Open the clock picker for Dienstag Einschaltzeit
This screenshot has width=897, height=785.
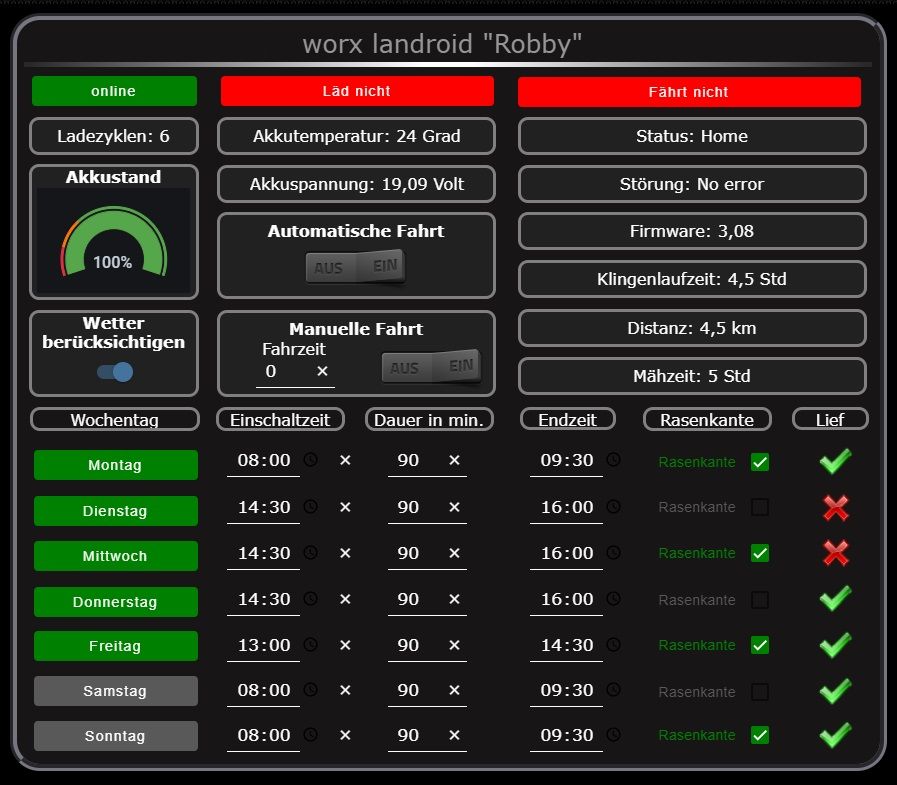point(310,506)
